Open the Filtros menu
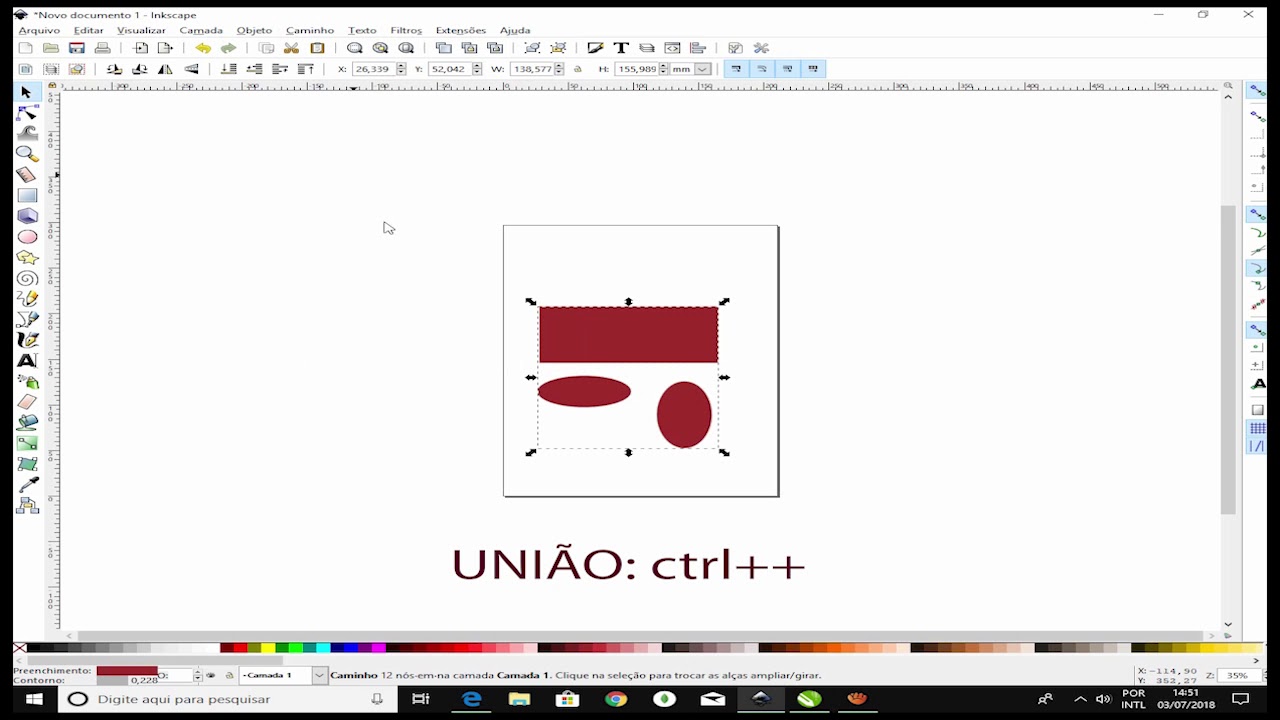Viewport: 1280px width, 720px height. [406, 30]
